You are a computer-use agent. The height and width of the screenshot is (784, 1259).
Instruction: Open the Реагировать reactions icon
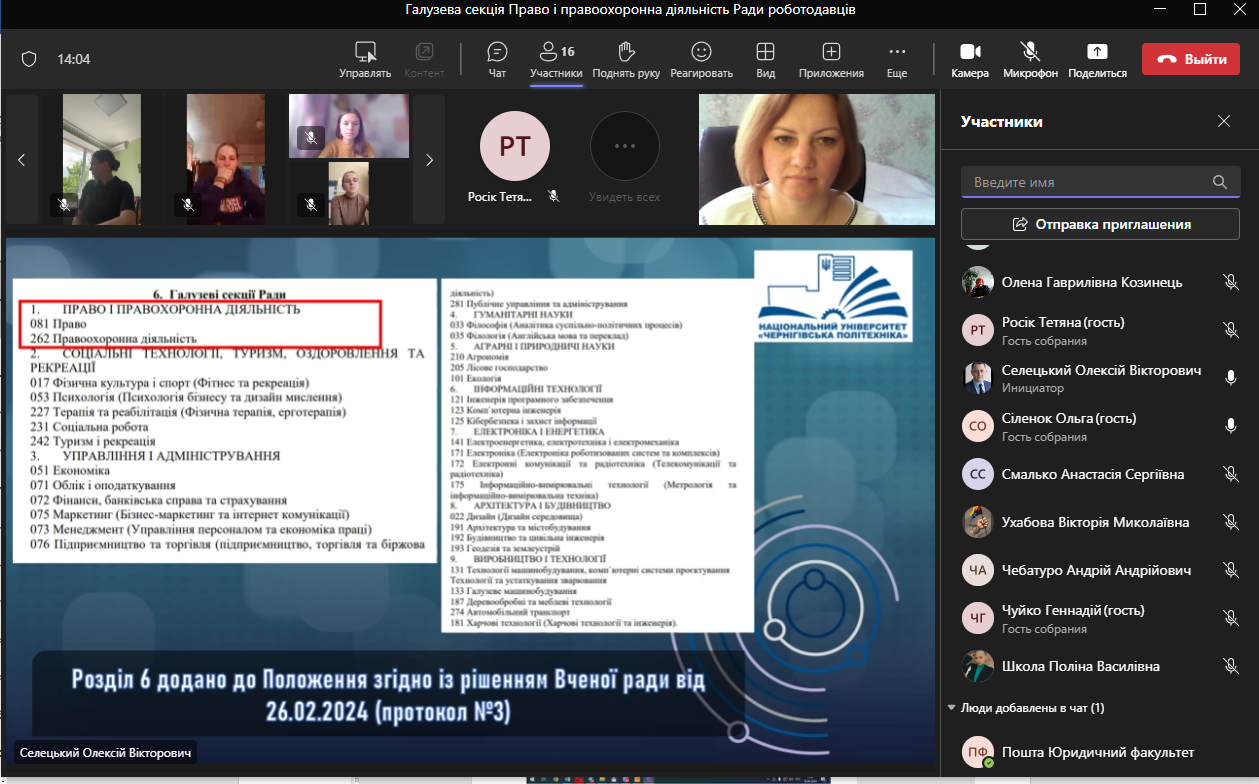[x=701, y=52]
